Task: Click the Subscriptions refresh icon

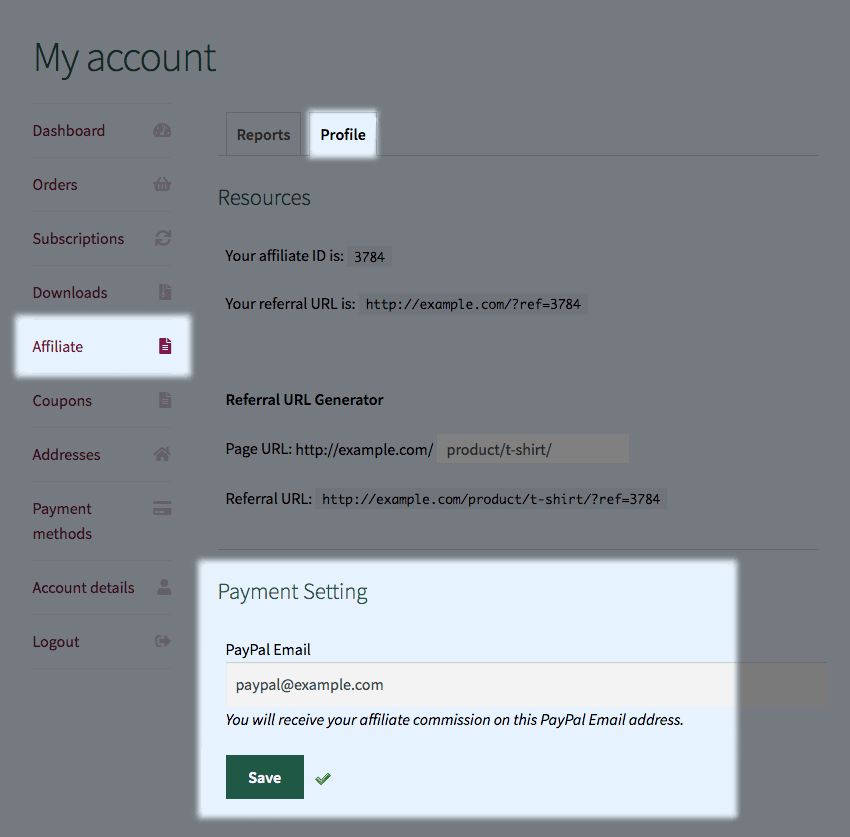Action: pyautogui.click(x=163, y=238)
